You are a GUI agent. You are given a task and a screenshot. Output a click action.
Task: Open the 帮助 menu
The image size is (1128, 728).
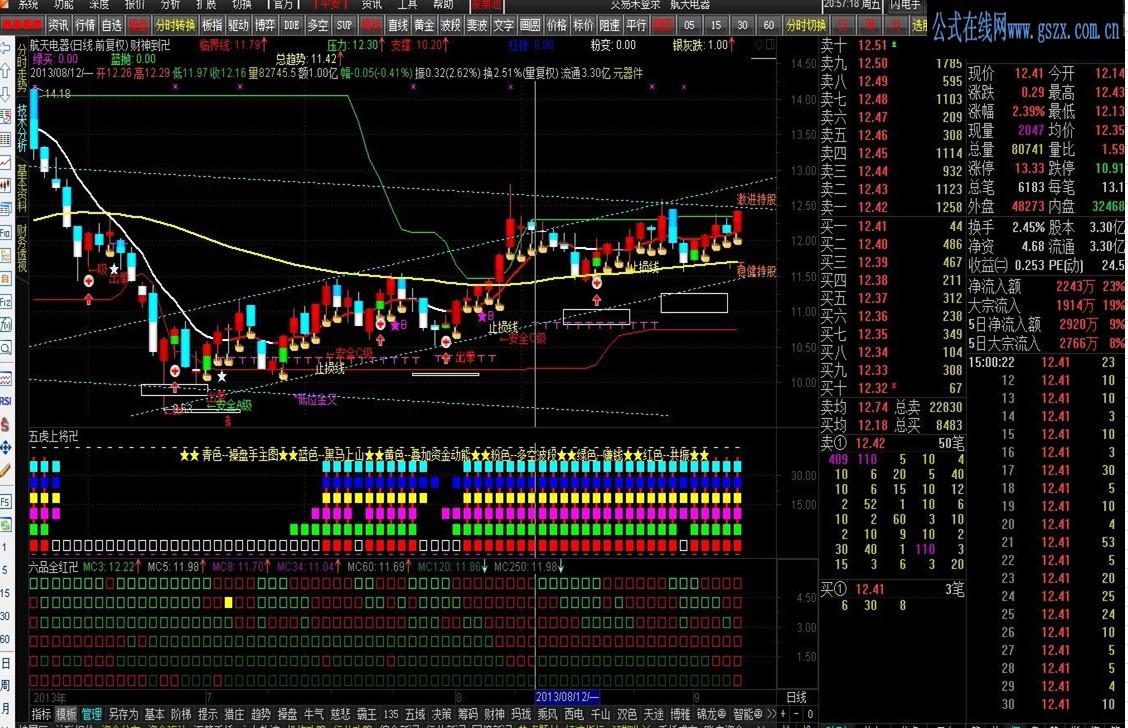[443, 4]
